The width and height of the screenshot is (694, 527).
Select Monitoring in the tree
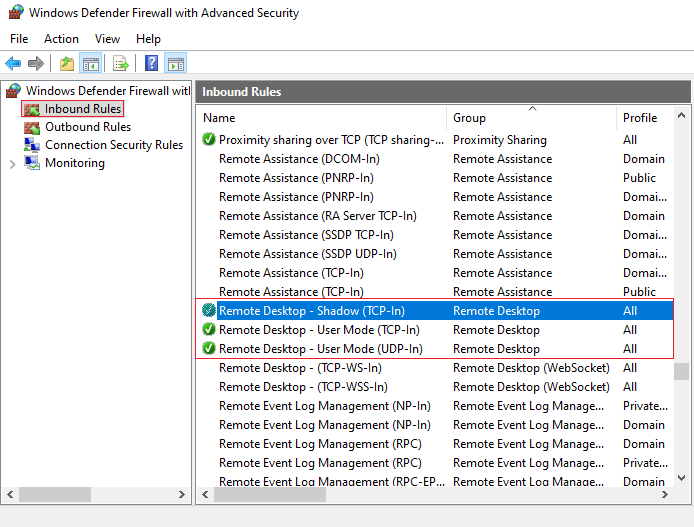point(75,163)
